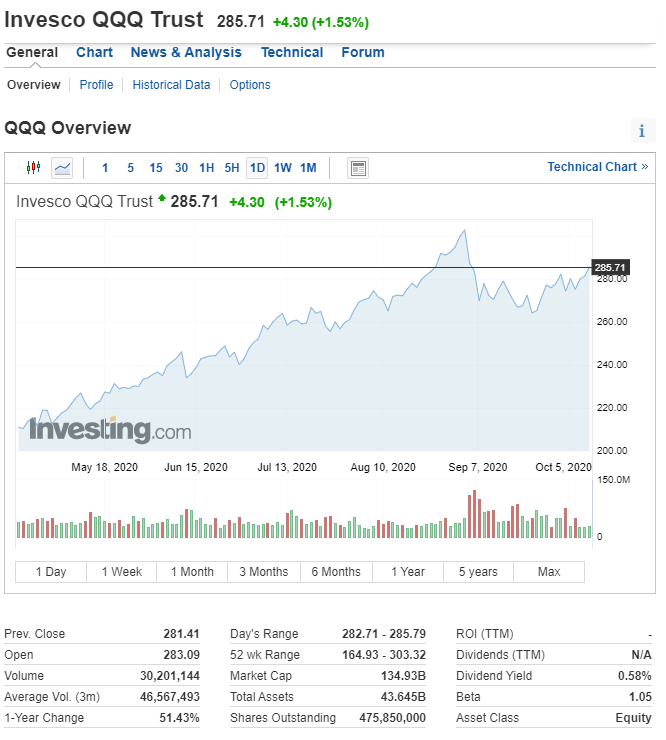The image size is (666, 740).
Task: Choose the 5H chart interval
Action: click(232, 168)
